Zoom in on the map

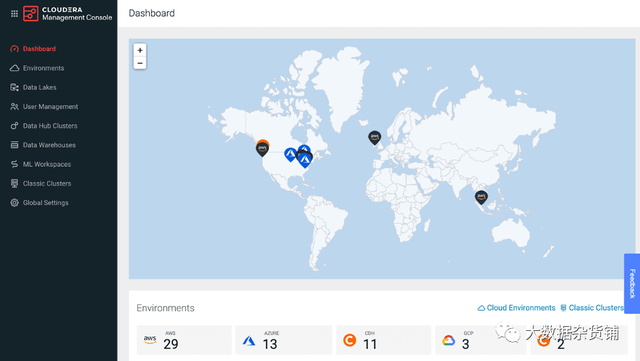coord(140,50)
